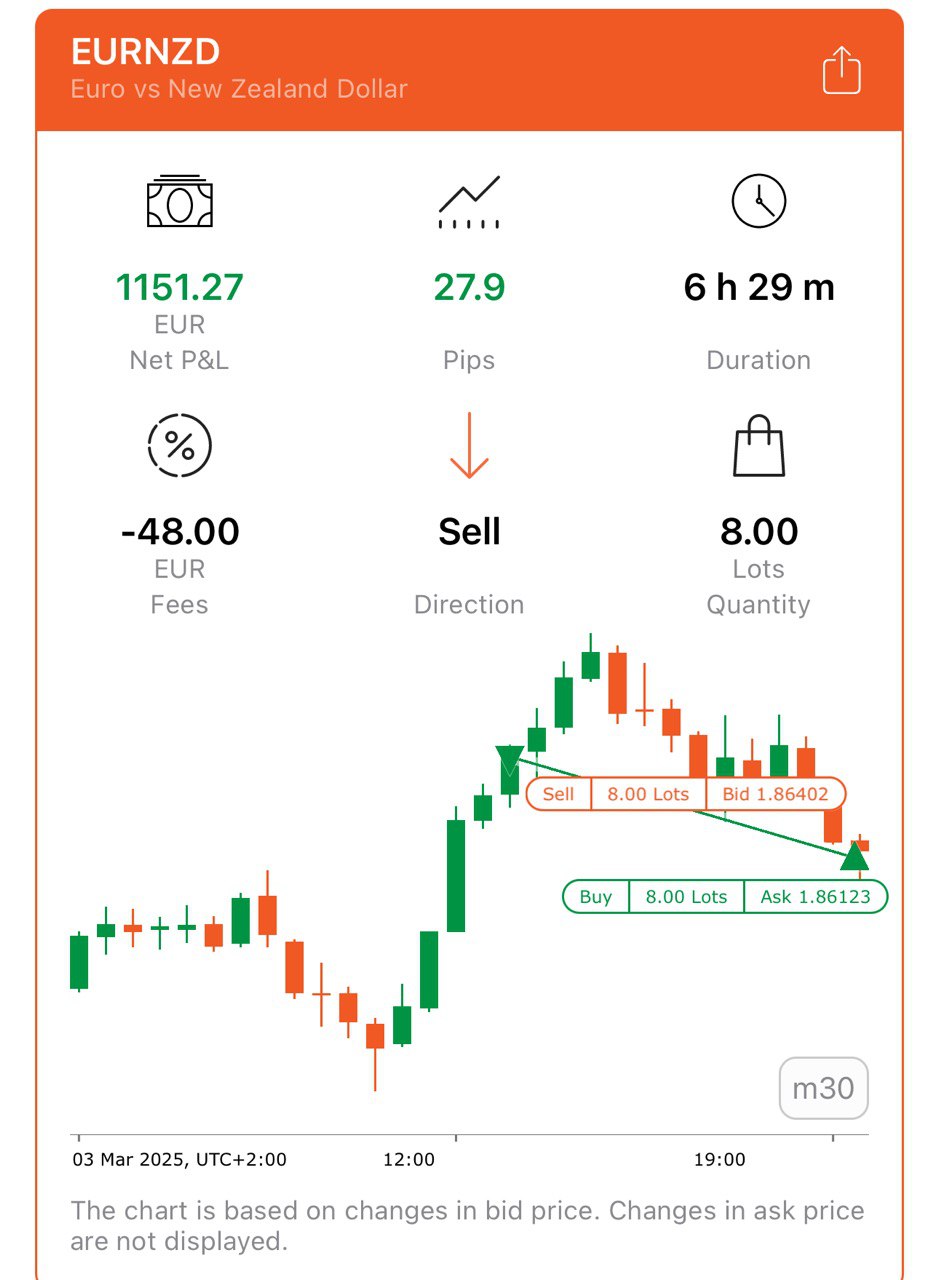This screenshot has width=939, height=1280.
Task: Open the m30 timeframe selector
Action: pos(824,1088)
